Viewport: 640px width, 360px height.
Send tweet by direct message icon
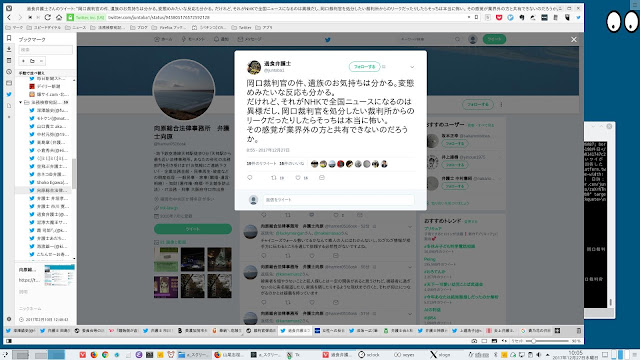point(322,178)
